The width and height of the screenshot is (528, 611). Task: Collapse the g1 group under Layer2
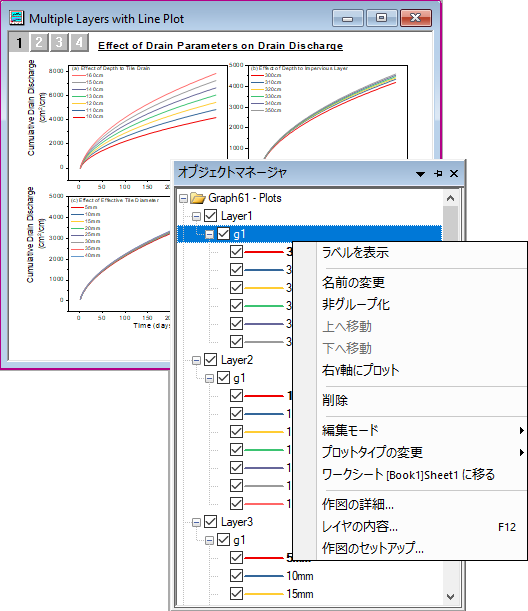[209, 378]
